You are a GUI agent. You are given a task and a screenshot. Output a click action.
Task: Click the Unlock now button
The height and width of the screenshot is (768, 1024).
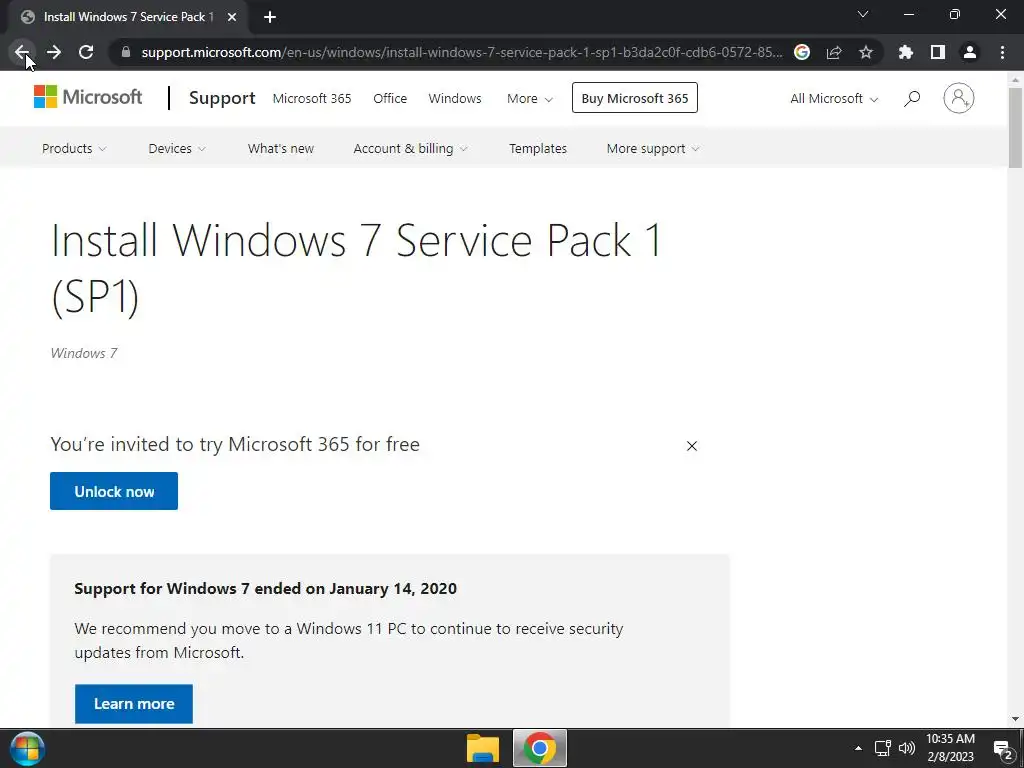pyautogui.click(x=114, y=491)
